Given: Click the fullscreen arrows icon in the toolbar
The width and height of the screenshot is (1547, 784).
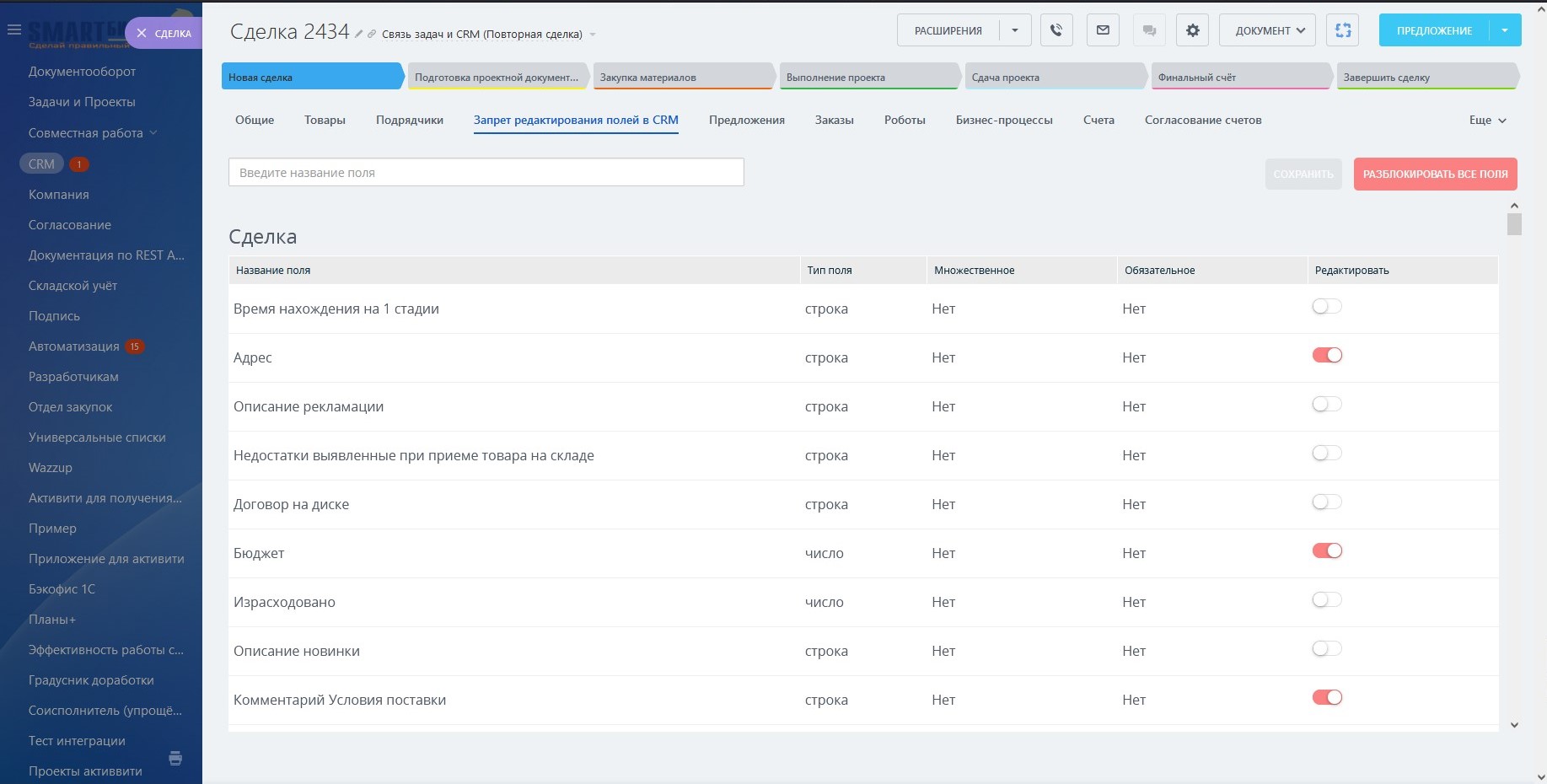Looking at the screenshot, I should [1343, 30].
